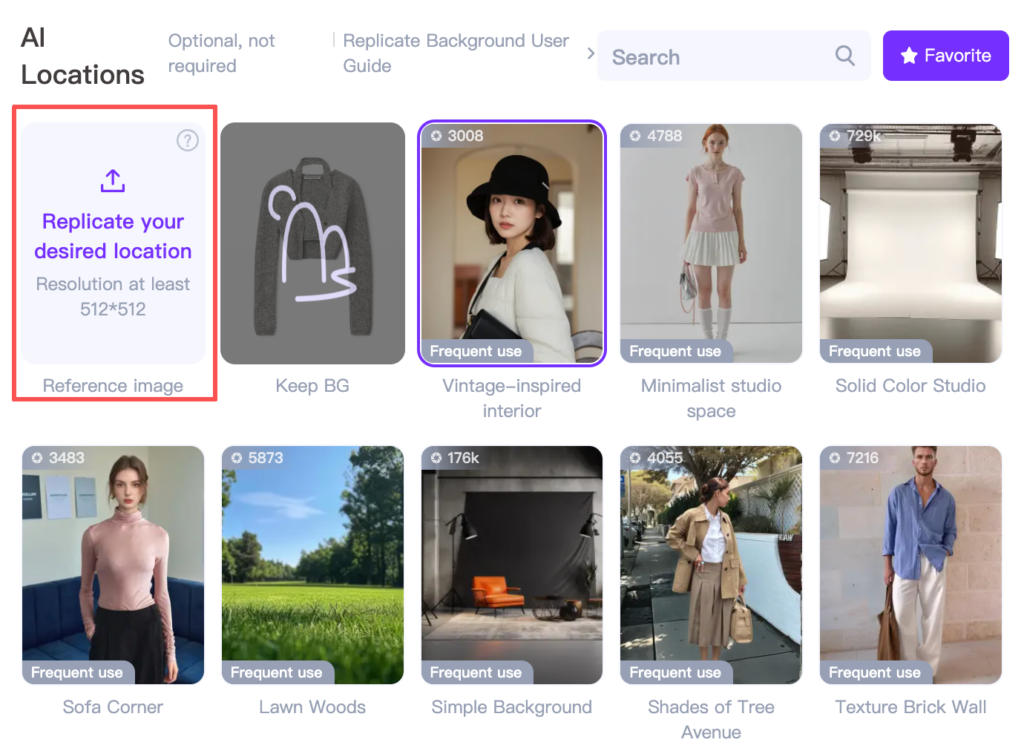Screen dimensions: 1024x751
Task: Choose the Lawn Woods background
Action: point(312,565)
